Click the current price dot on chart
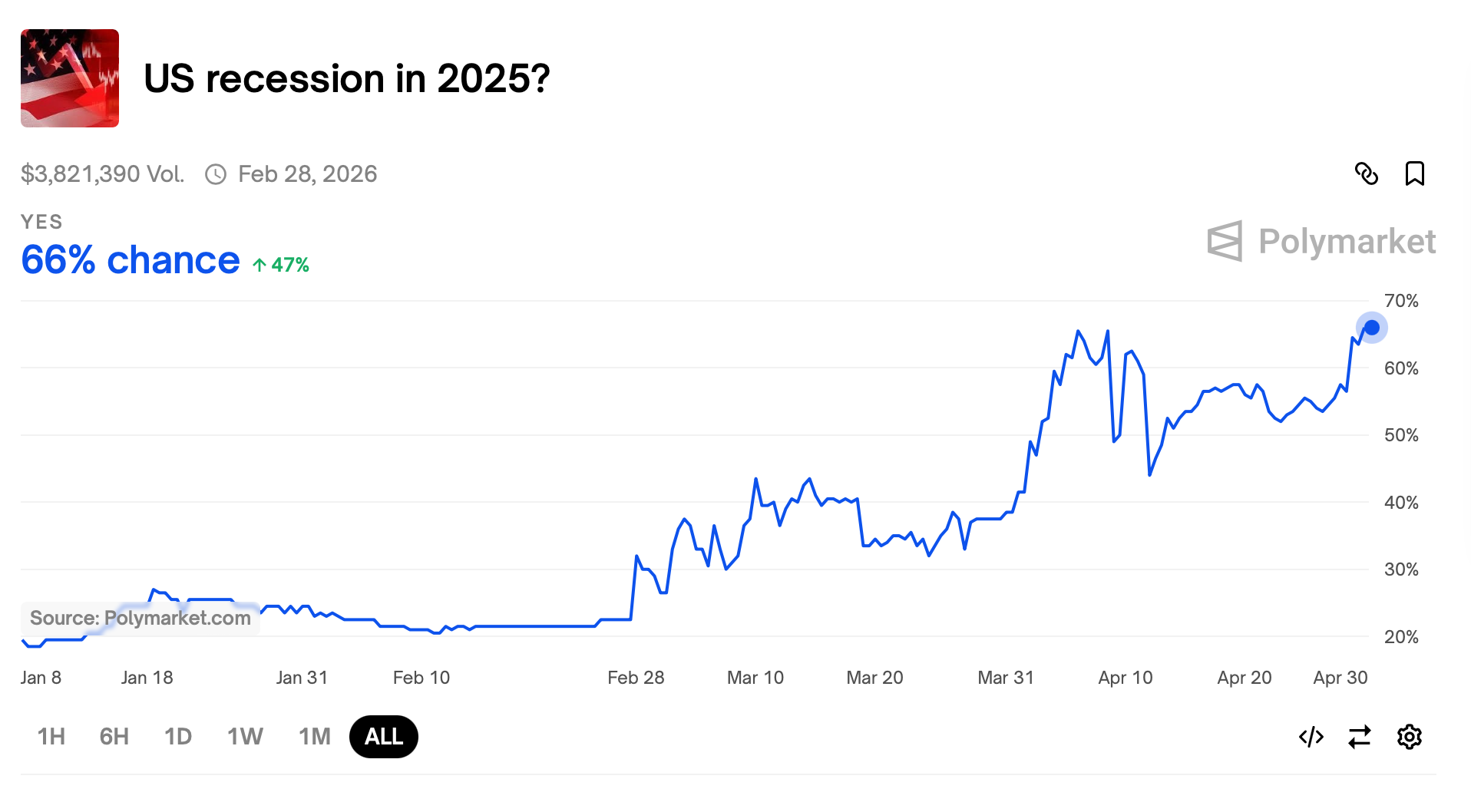Viewport: 1471px width, 812px height. pos(1371,328)
